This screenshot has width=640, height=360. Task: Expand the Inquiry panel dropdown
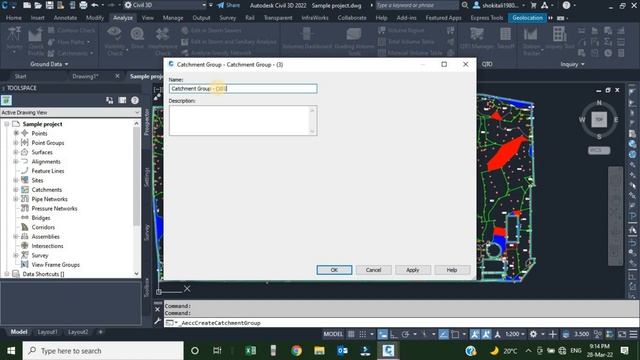coord(572,64)
